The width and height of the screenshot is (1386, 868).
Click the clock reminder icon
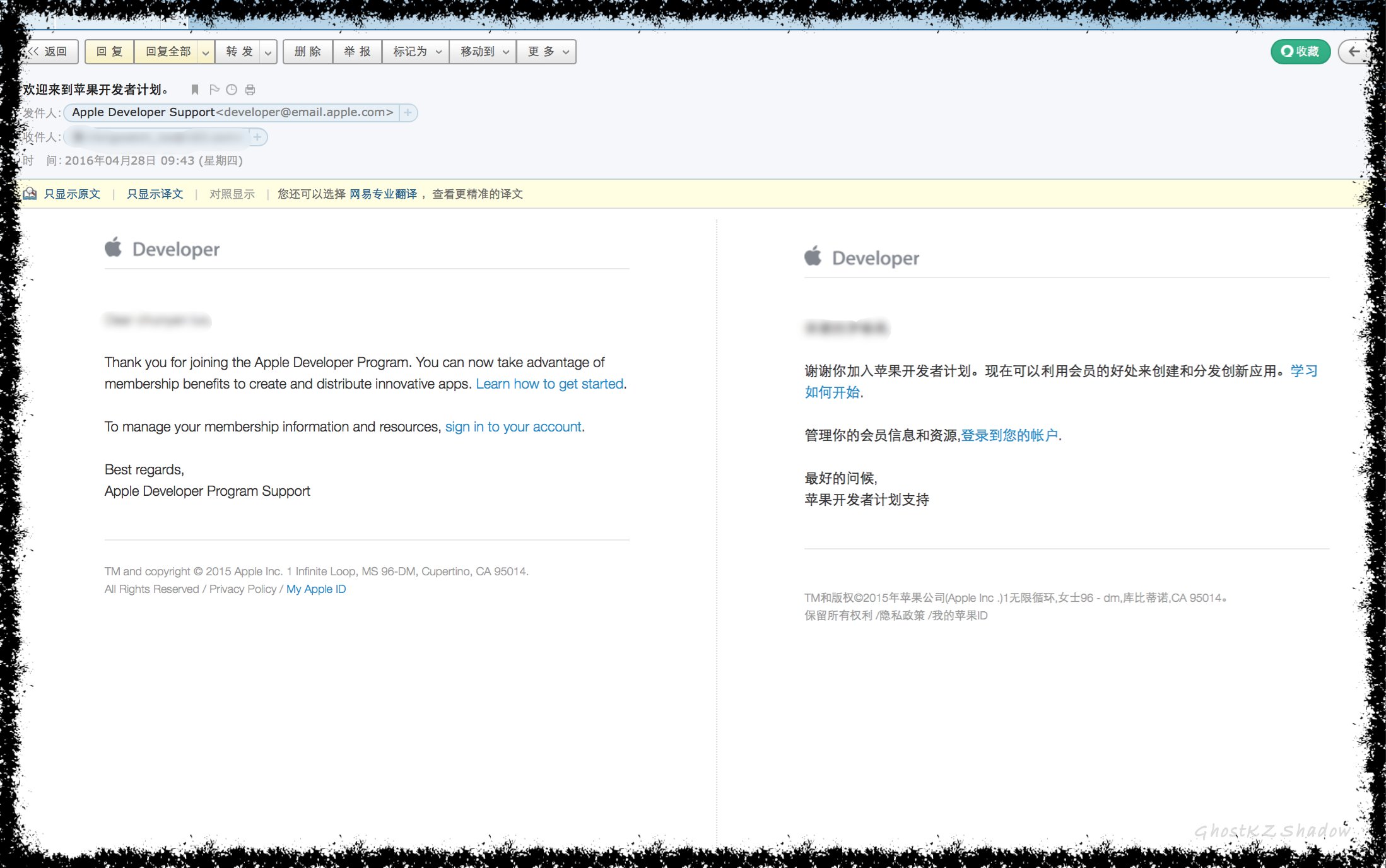(232, 90)
